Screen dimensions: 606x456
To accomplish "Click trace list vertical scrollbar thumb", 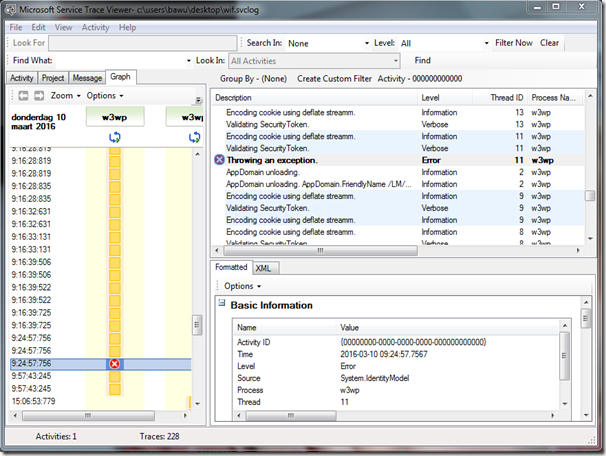I will (x=590, y=196).
